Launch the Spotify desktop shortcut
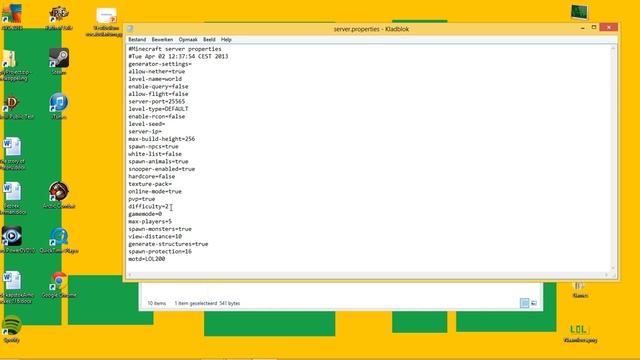Screen dimensions: 640x360 [x=11, y=329]
